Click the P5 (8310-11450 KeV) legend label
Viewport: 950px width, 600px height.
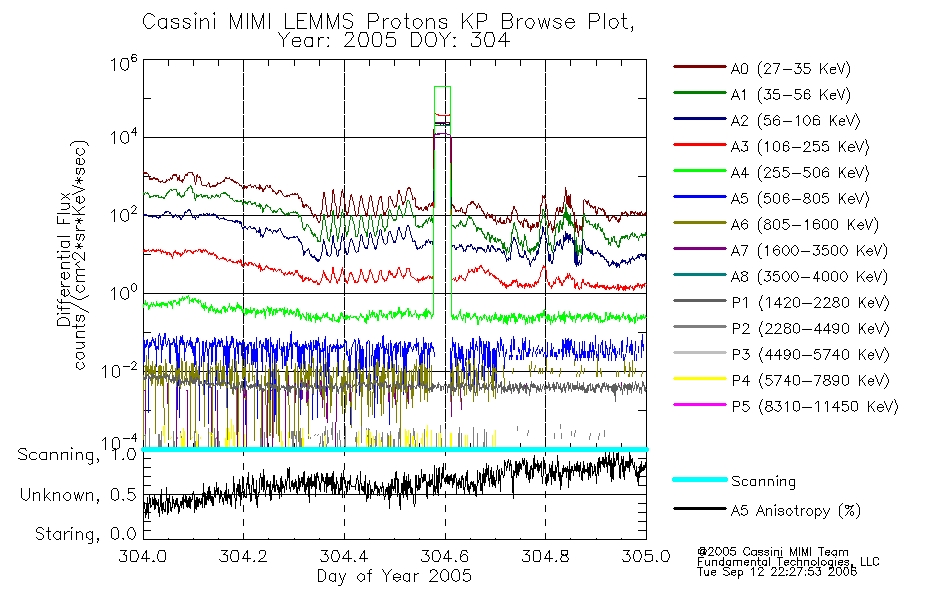(x=815, y=407)
